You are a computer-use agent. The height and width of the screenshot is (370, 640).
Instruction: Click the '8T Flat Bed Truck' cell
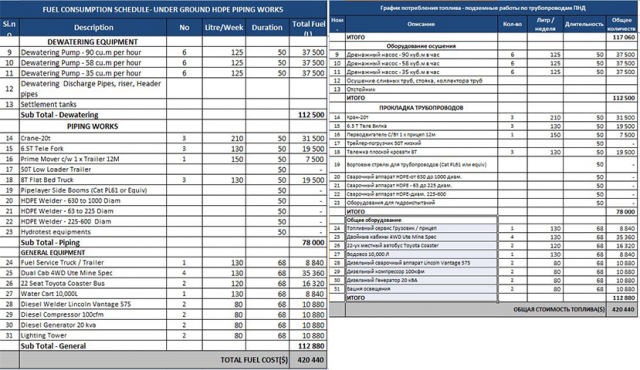93,179
